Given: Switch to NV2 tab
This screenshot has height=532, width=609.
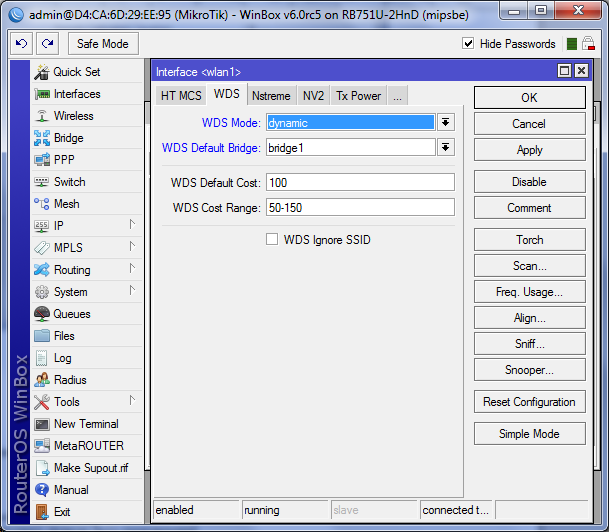Looking at the screenshot, I should pos(313,96).
